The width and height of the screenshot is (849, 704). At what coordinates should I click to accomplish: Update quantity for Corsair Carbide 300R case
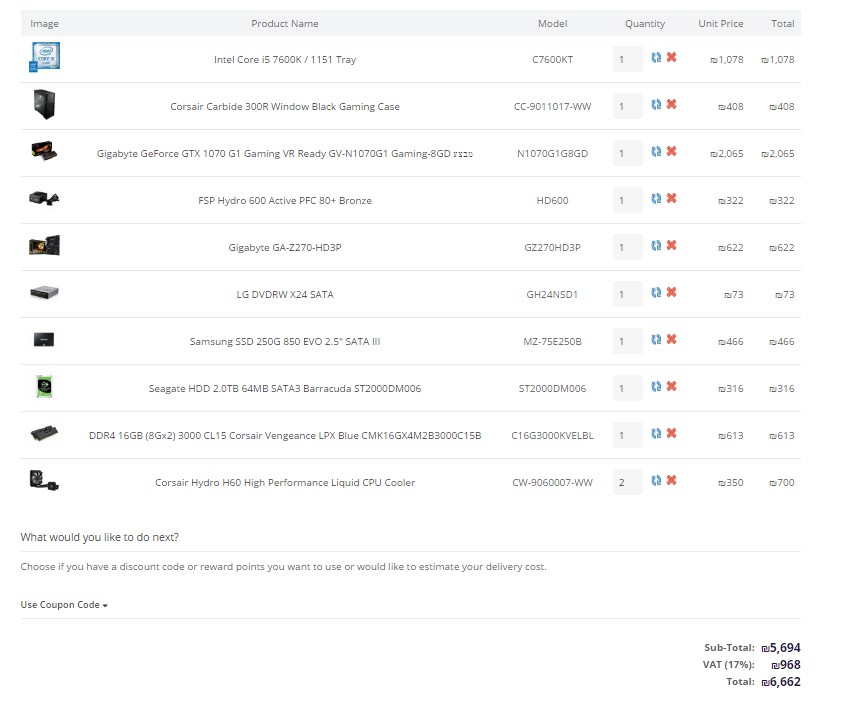656,105
